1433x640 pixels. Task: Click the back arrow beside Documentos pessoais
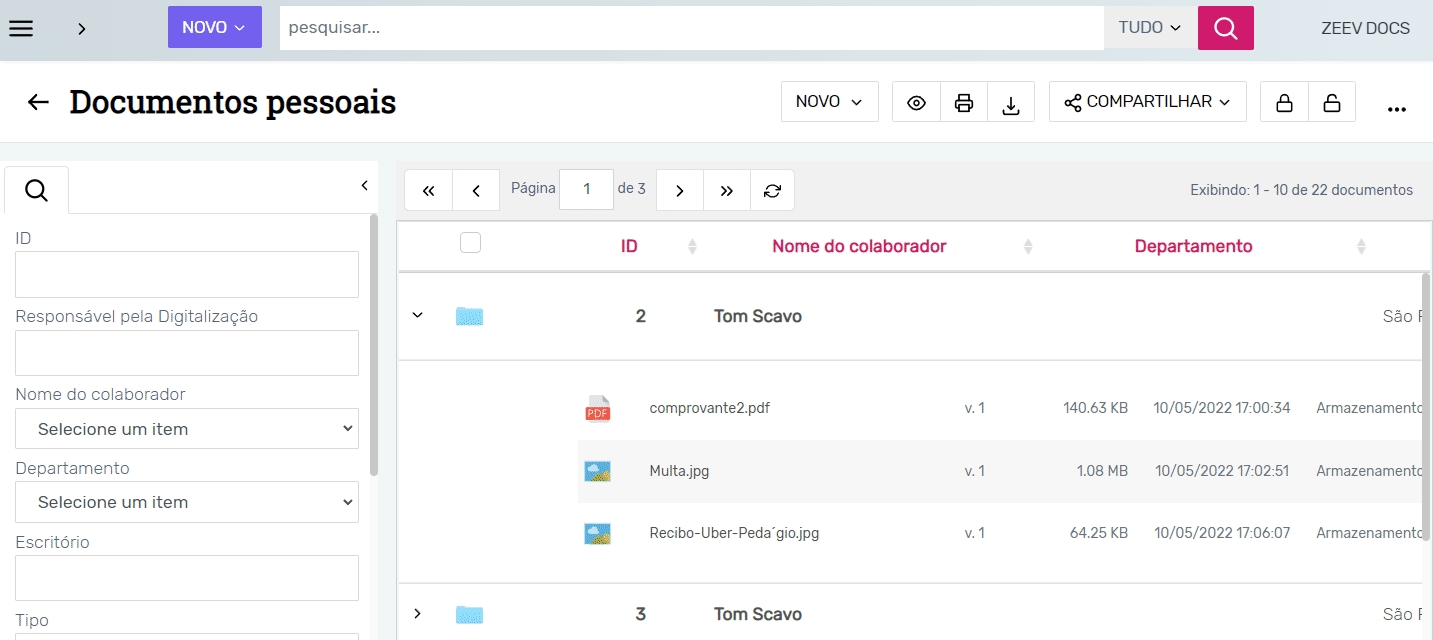tap(38, 102)
